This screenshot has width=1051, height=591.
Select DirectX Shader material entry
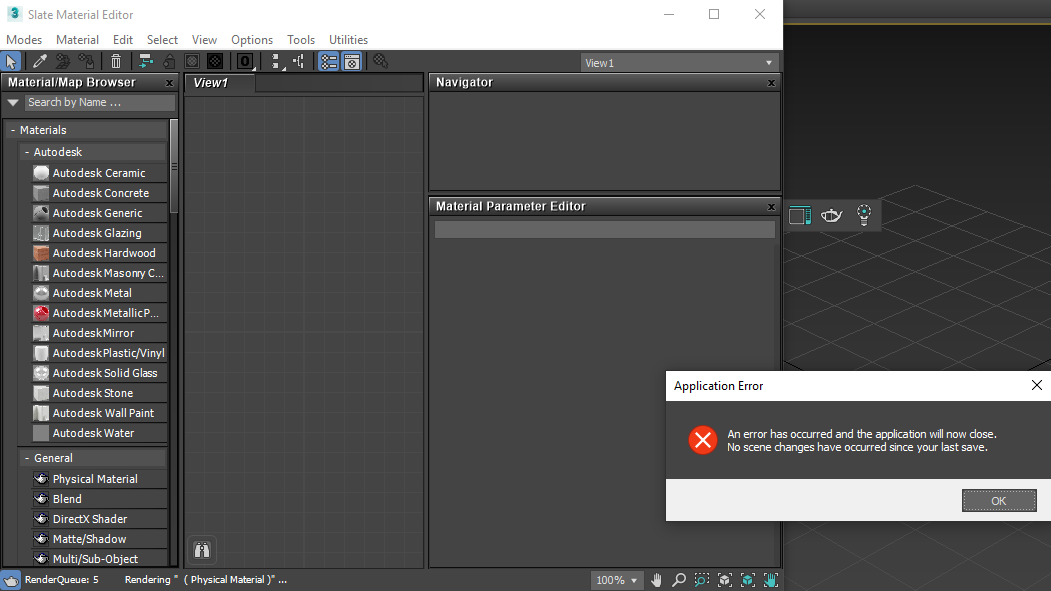pyautogui.click(x=99, y=519)
